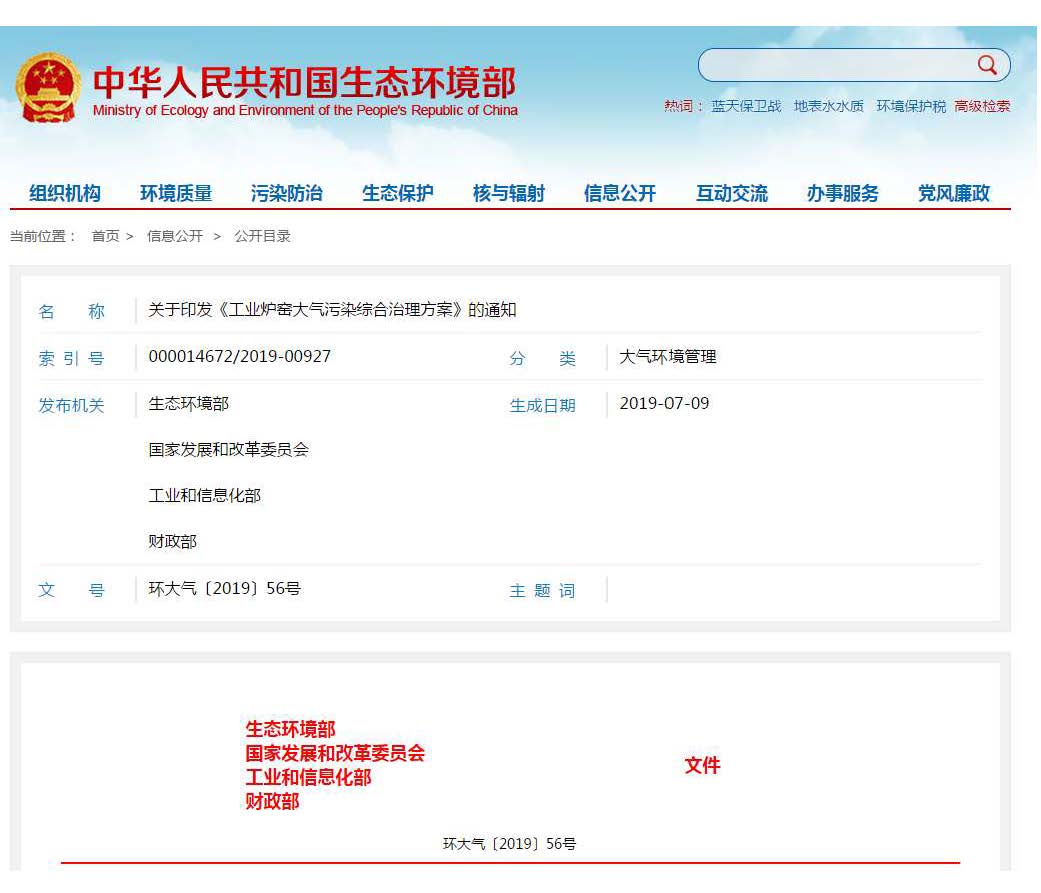Image resolution: width=1041 pixels, height=893 pixels.
Task: Open the 环境质量 menu
Action: (176, 194)
